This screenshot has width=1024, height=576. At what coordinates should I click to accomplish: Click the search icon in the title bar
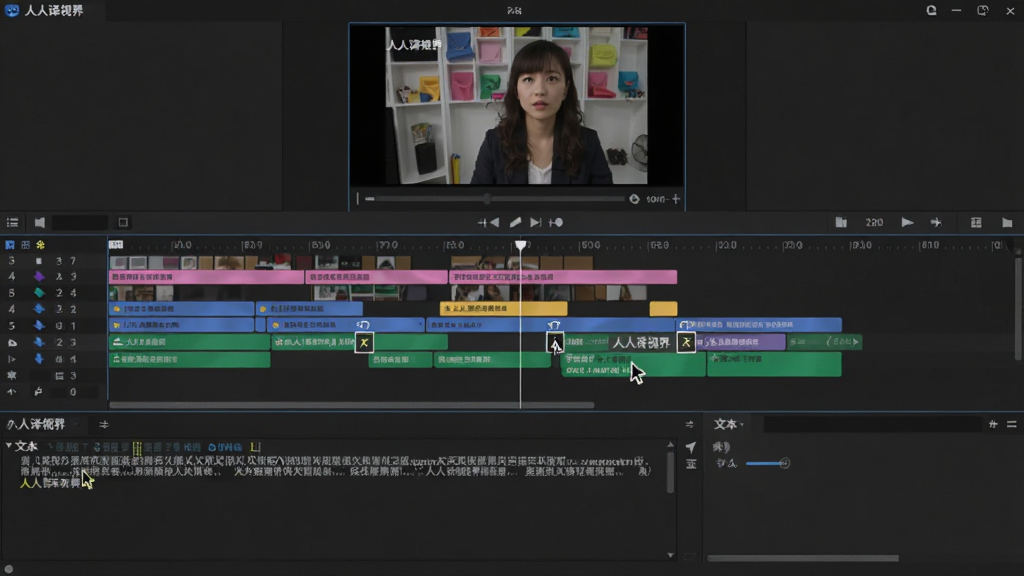(x=931, y=10)
